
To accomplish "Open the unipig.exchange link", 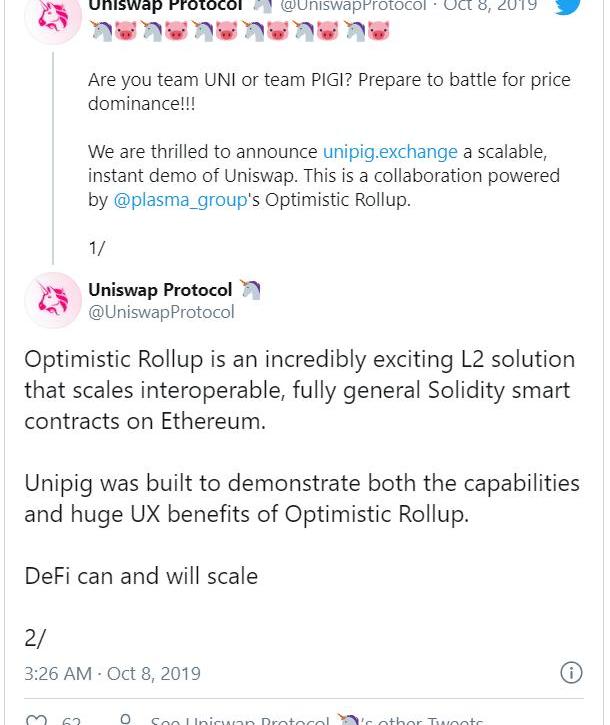I will tap(390, 152).
